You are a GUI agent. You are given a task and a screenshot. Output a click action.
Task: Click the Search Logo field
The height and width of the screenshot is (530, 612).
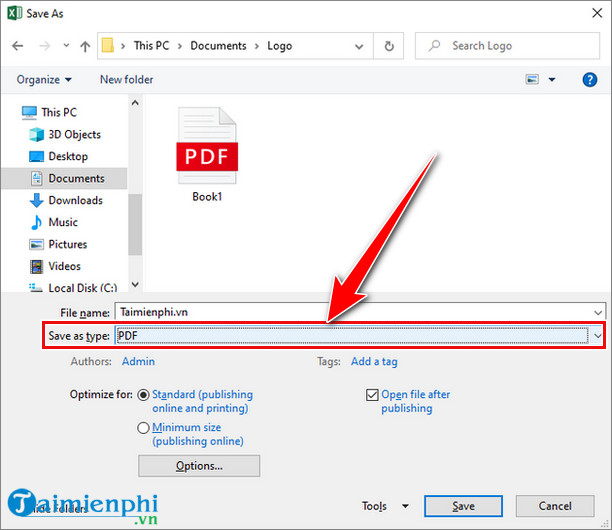507,46
